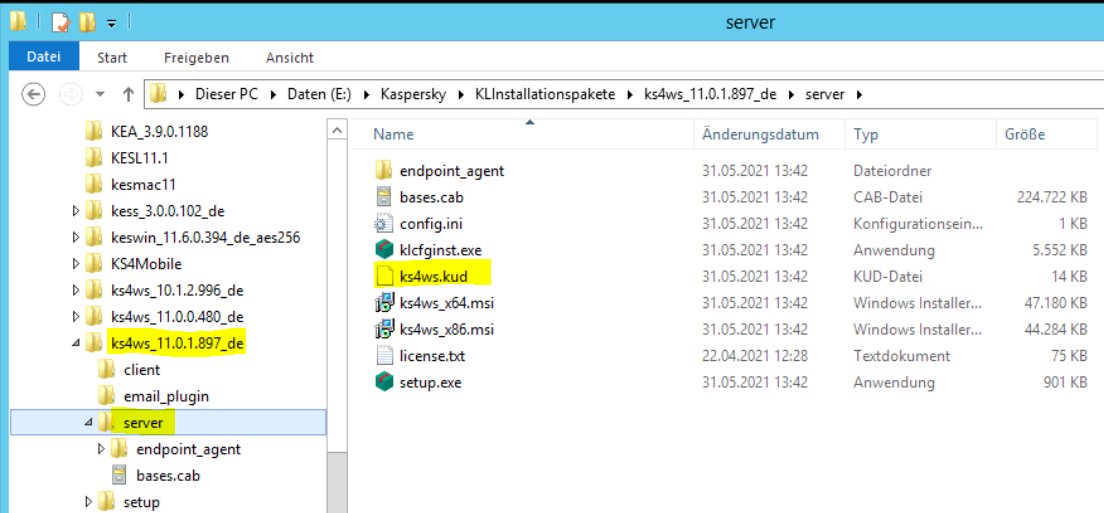The width and height of the screenshot is (1104, 513).
Task: Expand the kess_3.0.0.102_de tree node
Action: [76, 210]
